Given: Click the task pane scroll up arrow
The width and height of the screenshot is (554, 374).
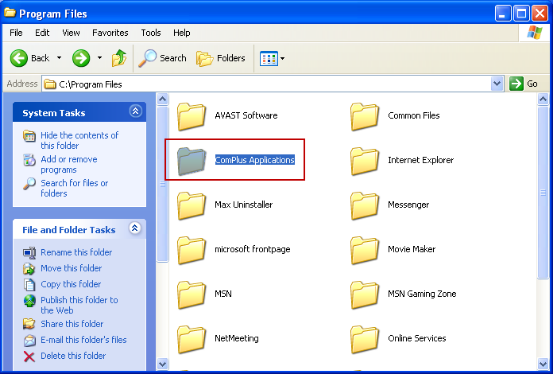Looking at the screenshot, I should click(x=163, y=99).
